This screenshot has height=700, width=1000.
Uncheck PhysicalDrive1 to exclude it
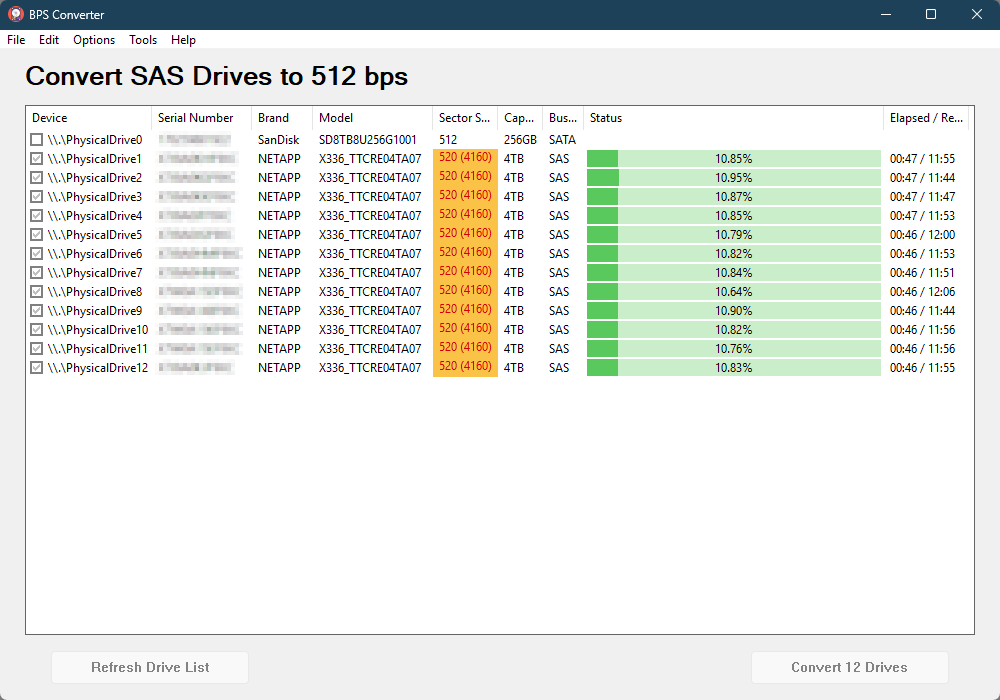tap(36, 158)
